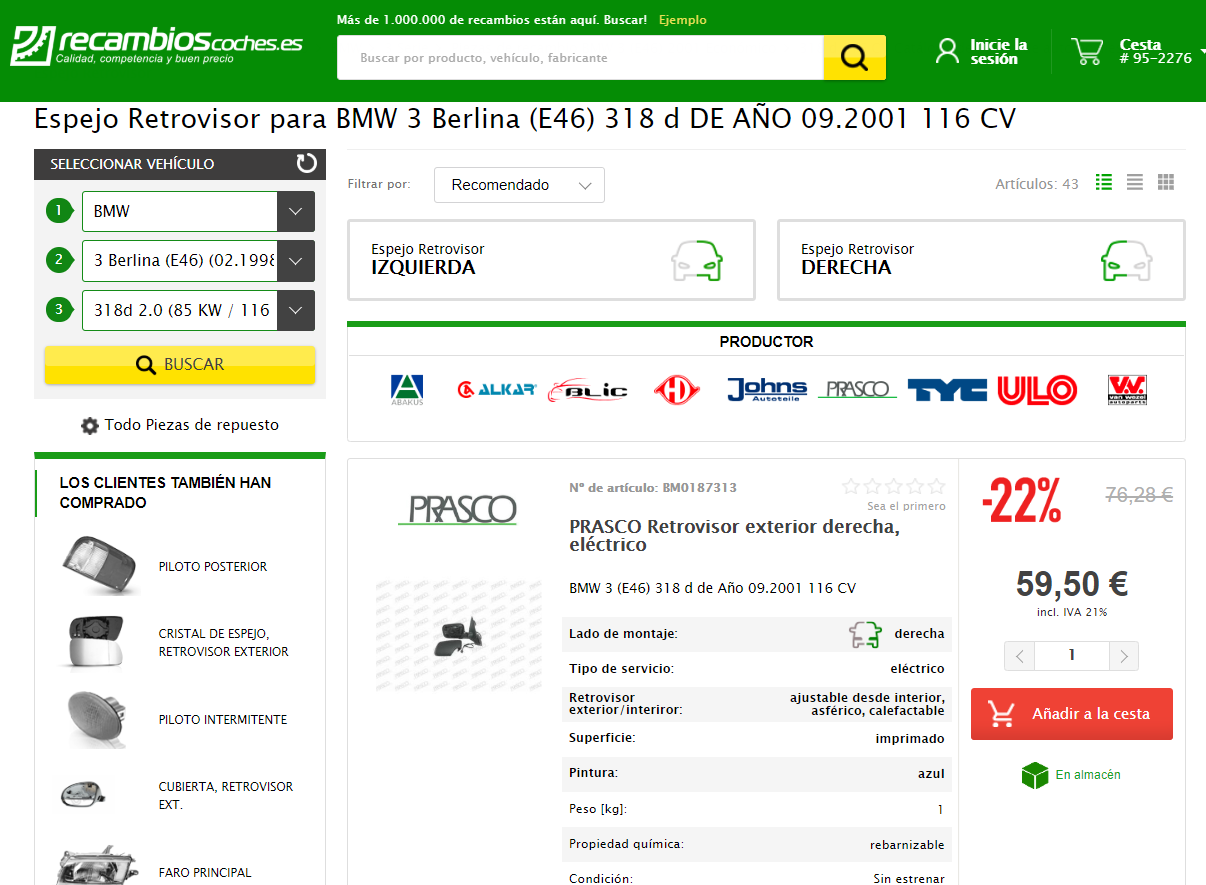
Task: Click PILOTO POSTERIOR label
Action: pos(213,567)
